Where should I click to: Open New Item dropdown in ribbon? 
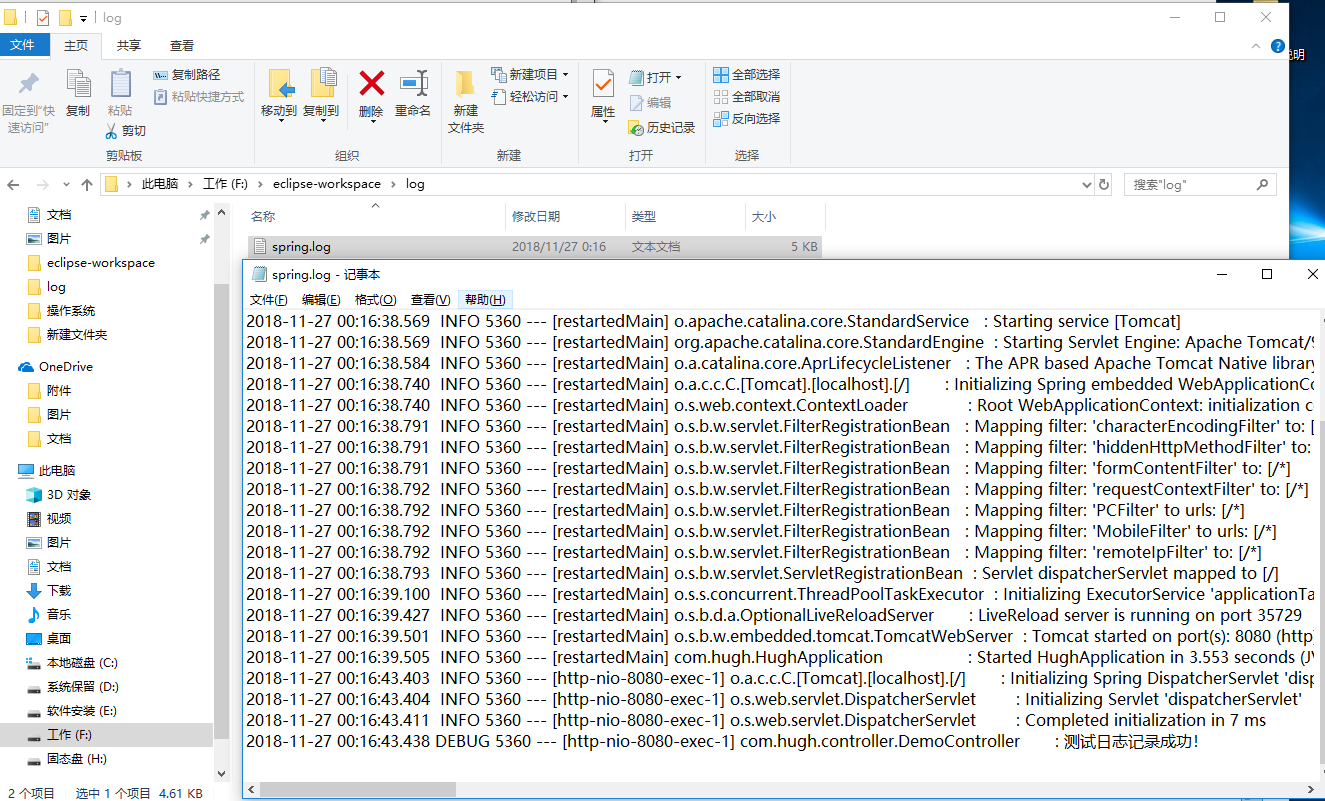pyautogui.click(x=529, y=75)
